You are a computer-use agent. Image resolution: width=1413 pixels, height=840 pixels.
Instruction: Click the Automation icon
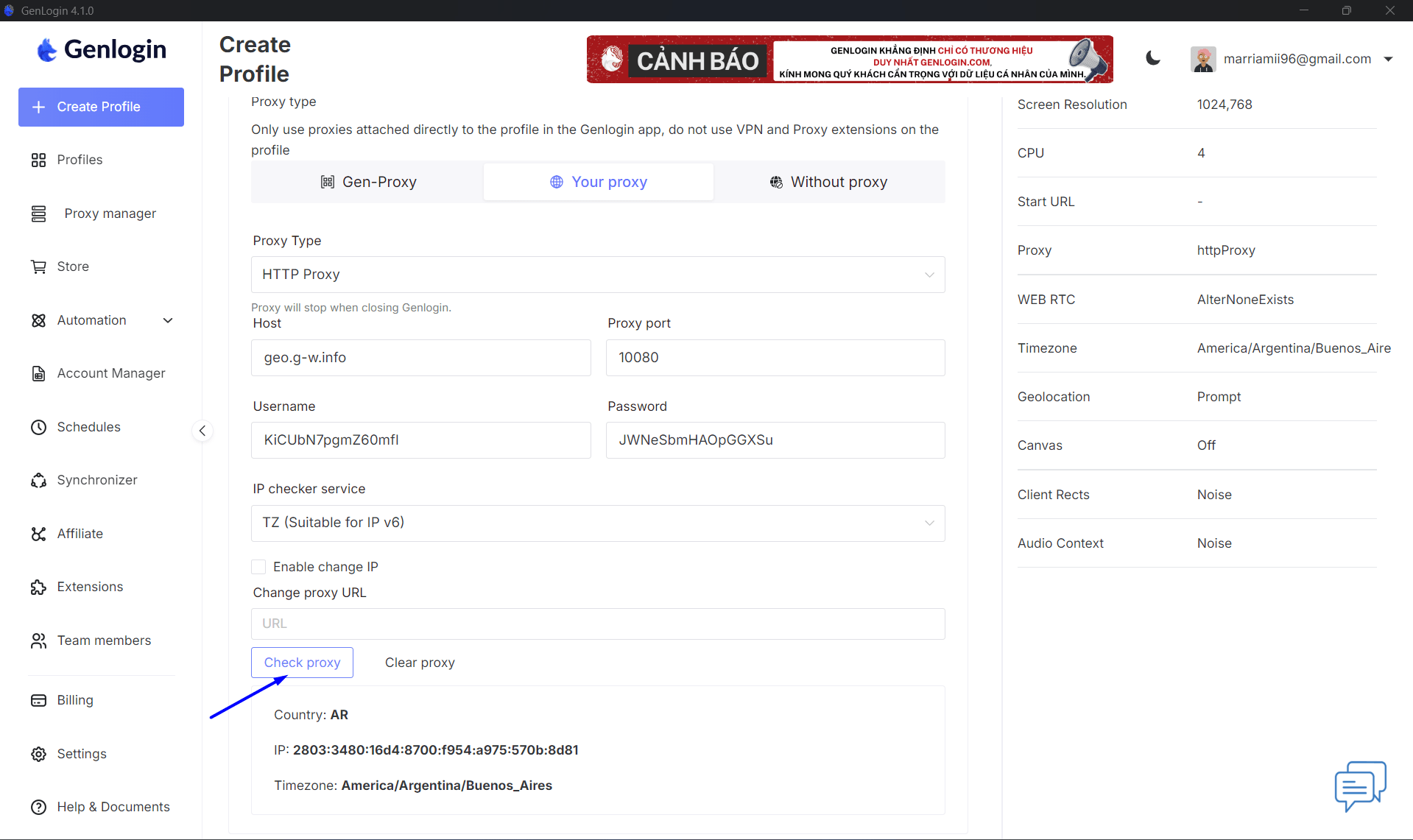coord(38,320)
